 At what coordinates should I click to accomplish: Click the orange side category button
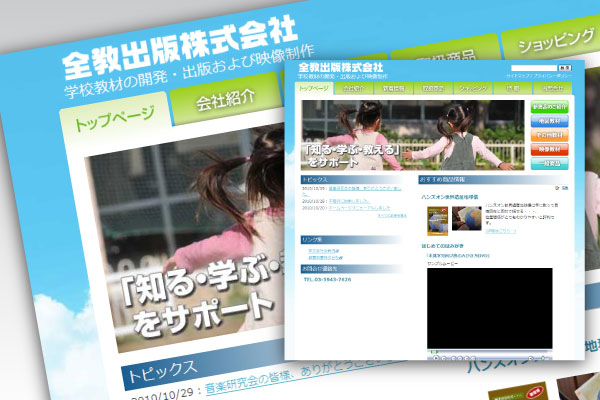click(x=549, y=135)
